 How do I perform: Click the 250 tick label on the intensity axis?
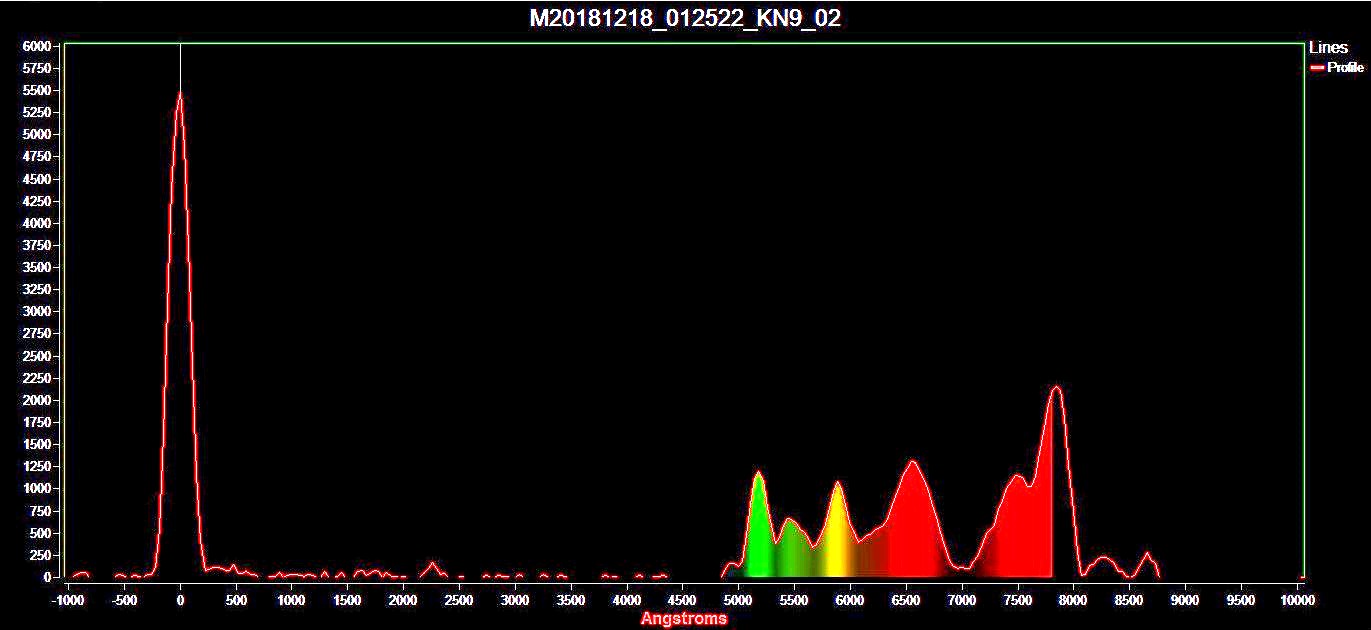tap(40, 555)
